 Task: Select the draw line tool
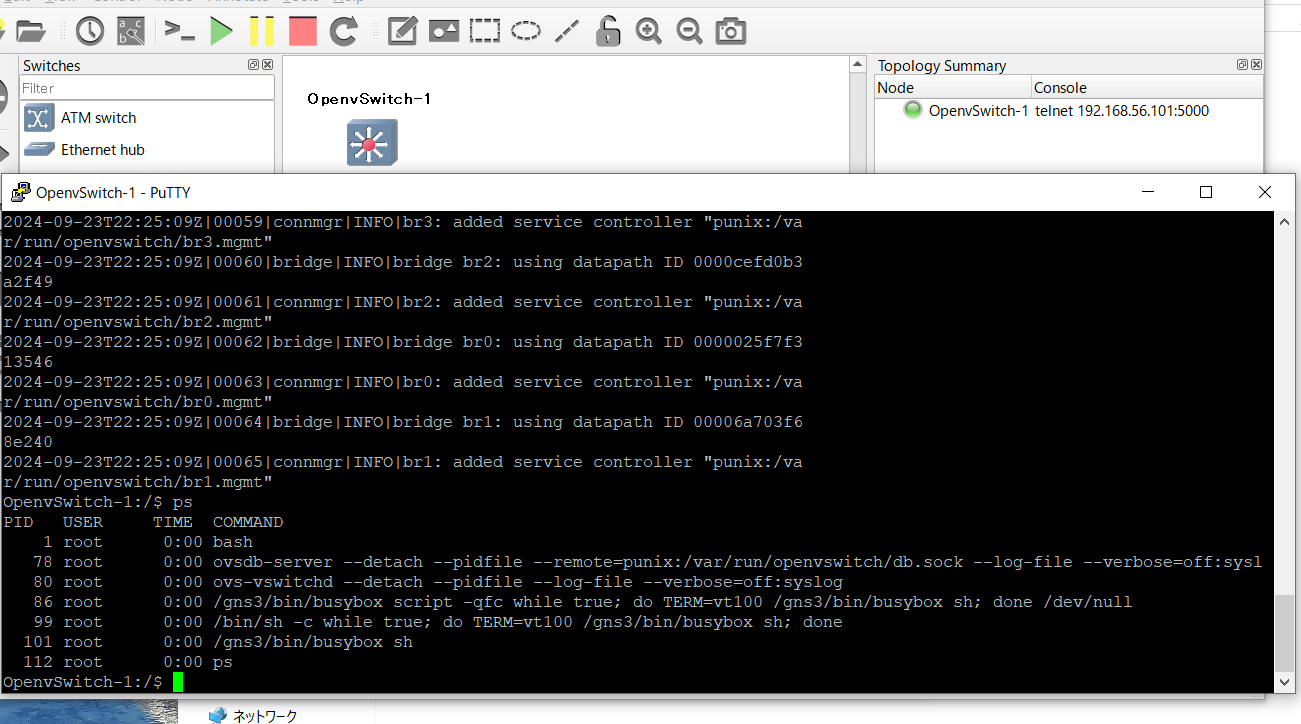click(567, 32)
